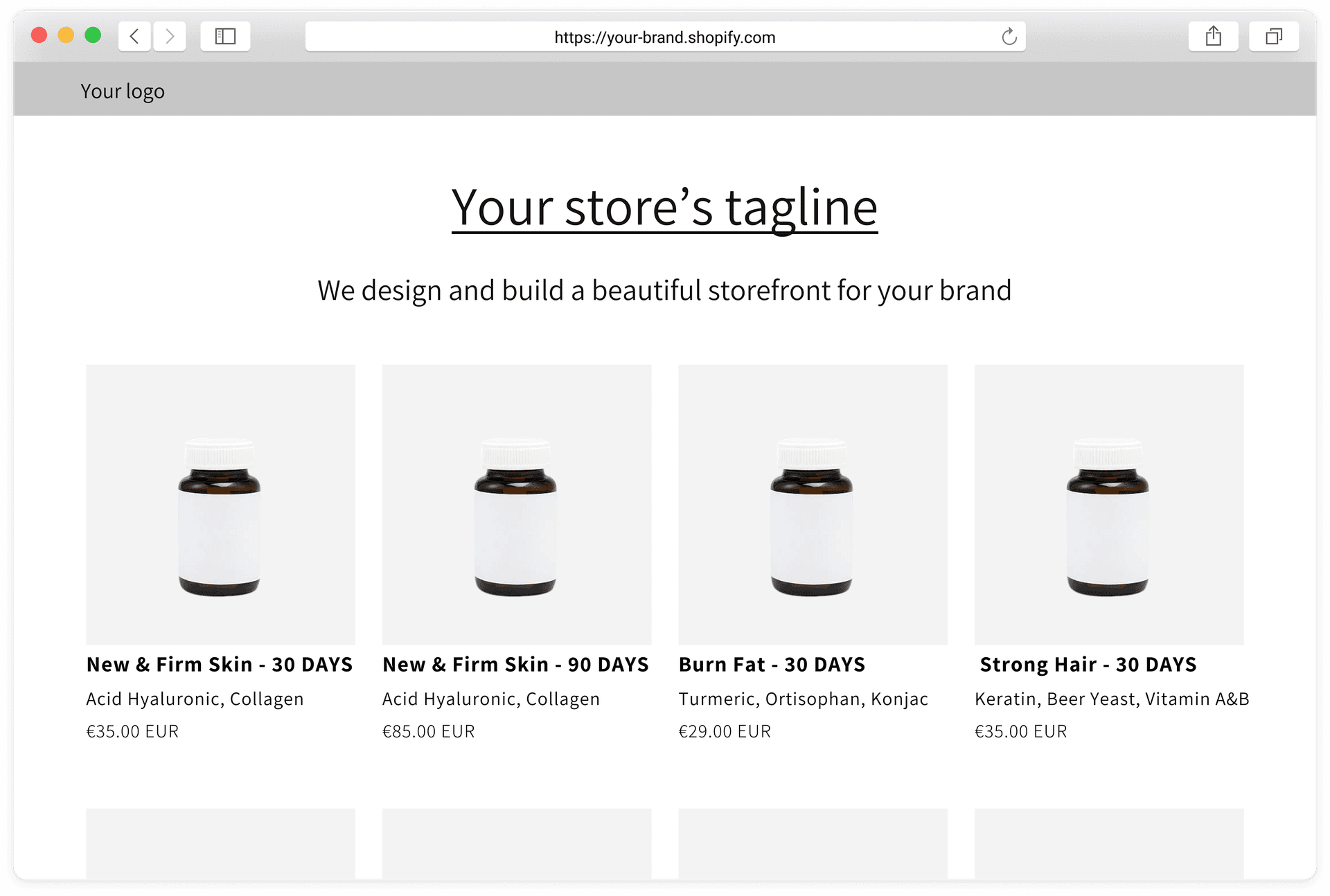Click the €85.00 EUR price label

coord(429,731)
